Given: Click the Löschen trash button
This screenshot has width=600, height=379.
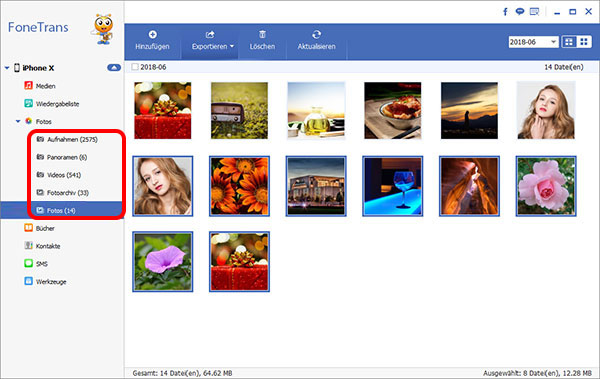Looking at the screenshot, I should pos(262,41).
